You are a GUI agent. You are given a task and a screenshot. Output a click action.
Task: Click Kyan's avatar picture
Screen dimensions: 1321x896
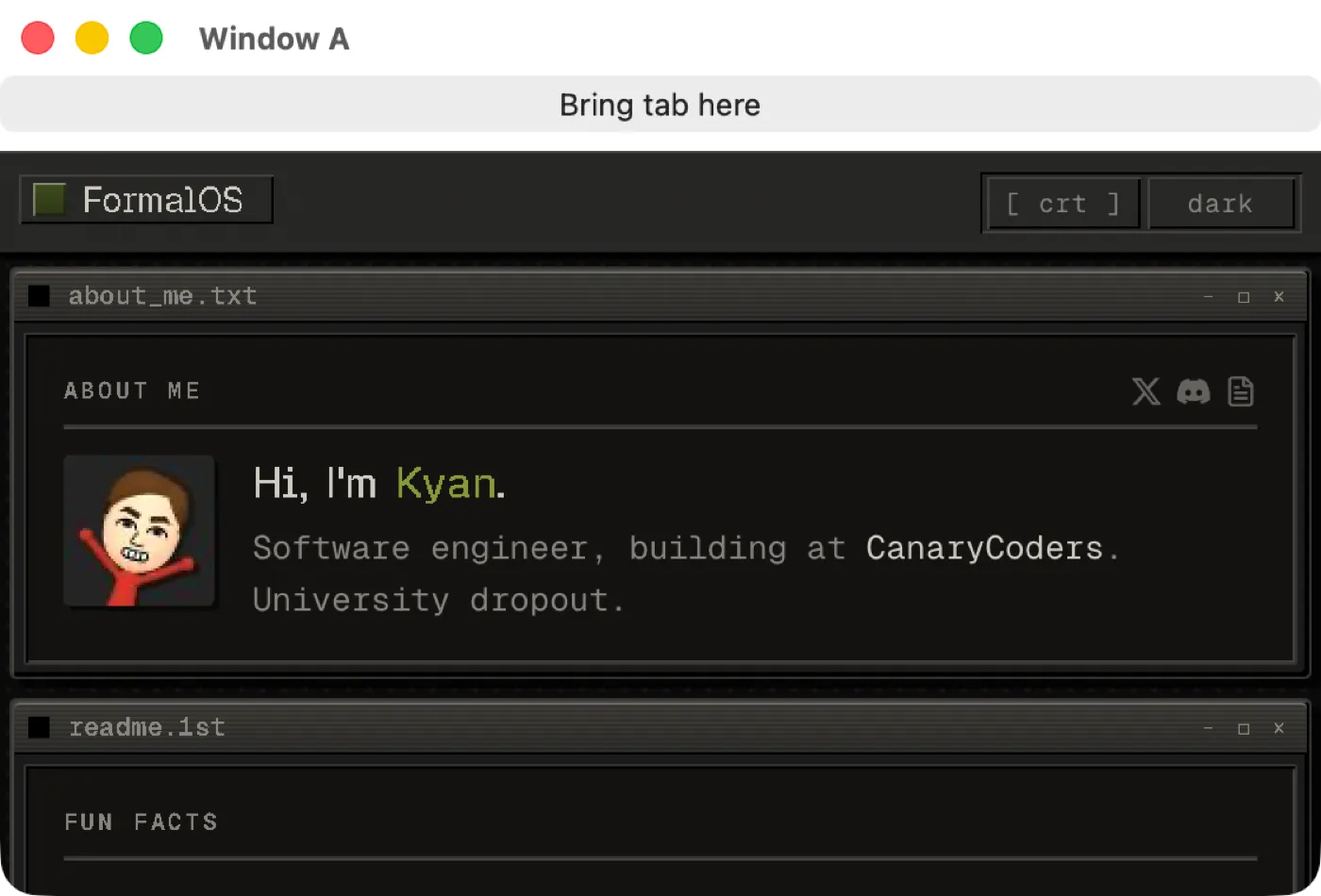(139, 531)
